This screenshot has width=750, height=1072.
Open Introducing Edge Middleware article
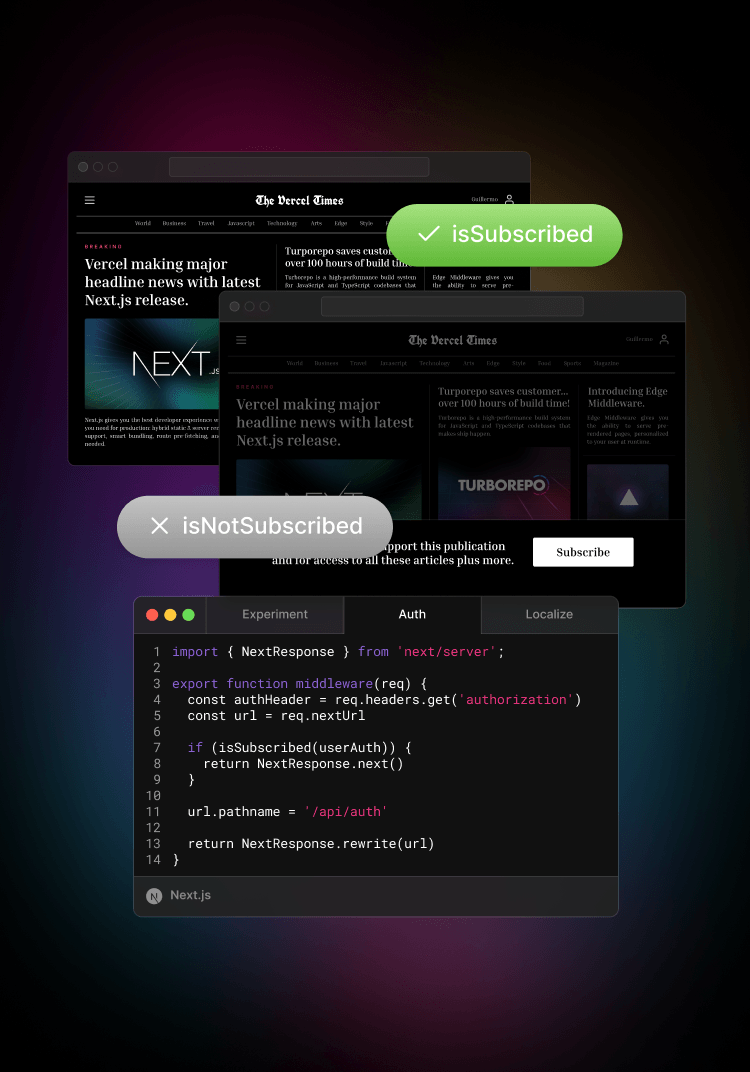point(628,397)
